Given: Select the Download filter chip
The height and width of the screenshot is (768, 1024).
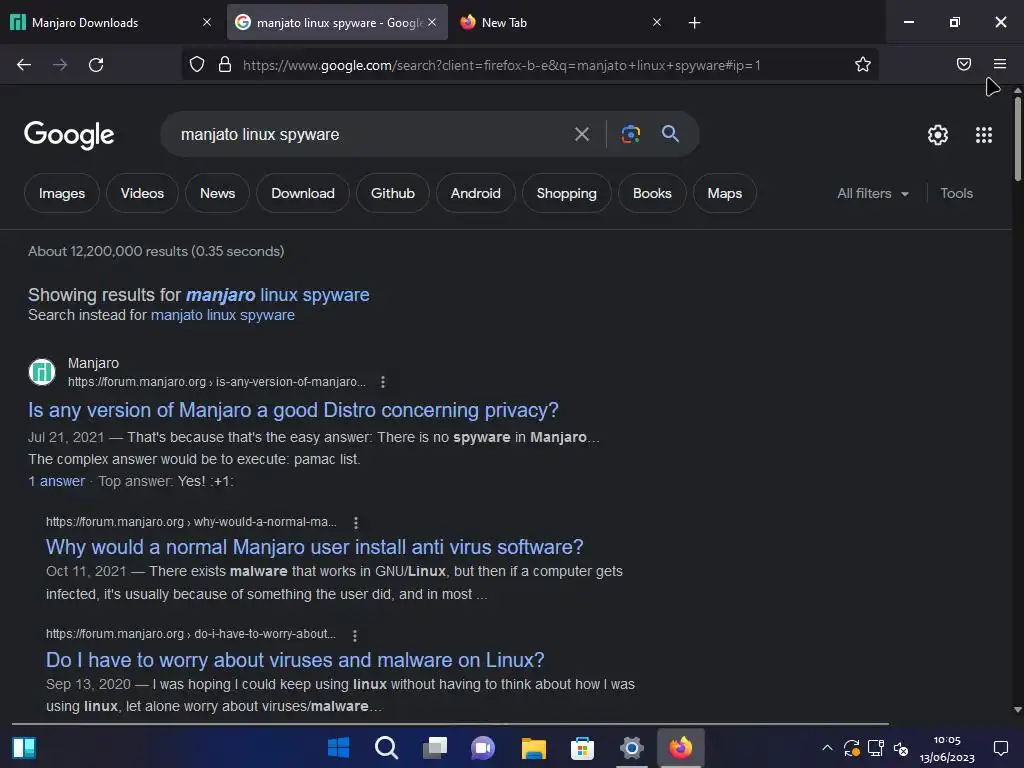Looking at the screenshot, I should pos(303,193).
